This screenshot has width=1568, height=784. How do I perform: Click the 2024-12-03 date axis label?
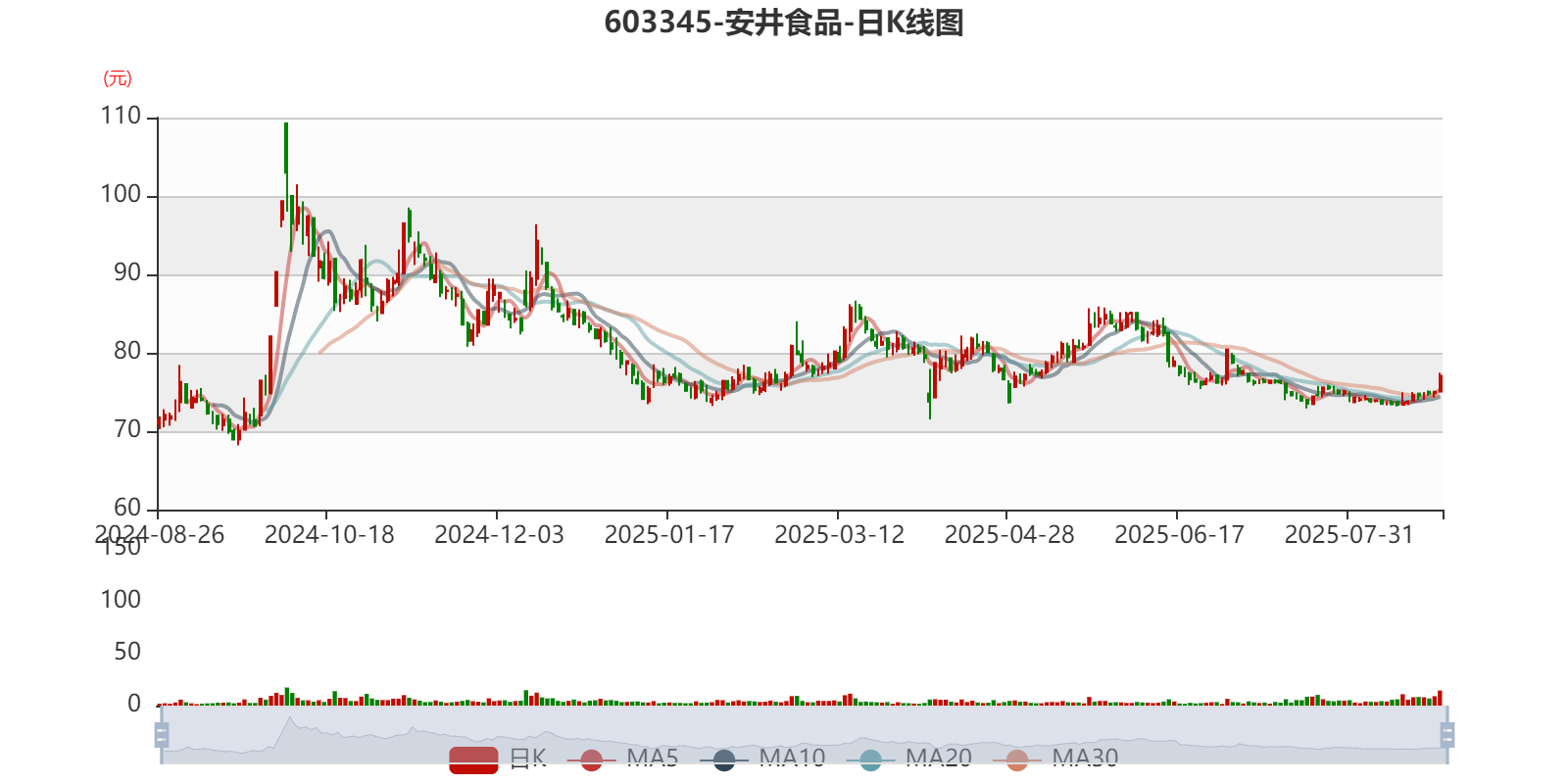click(x=499, y=535)
